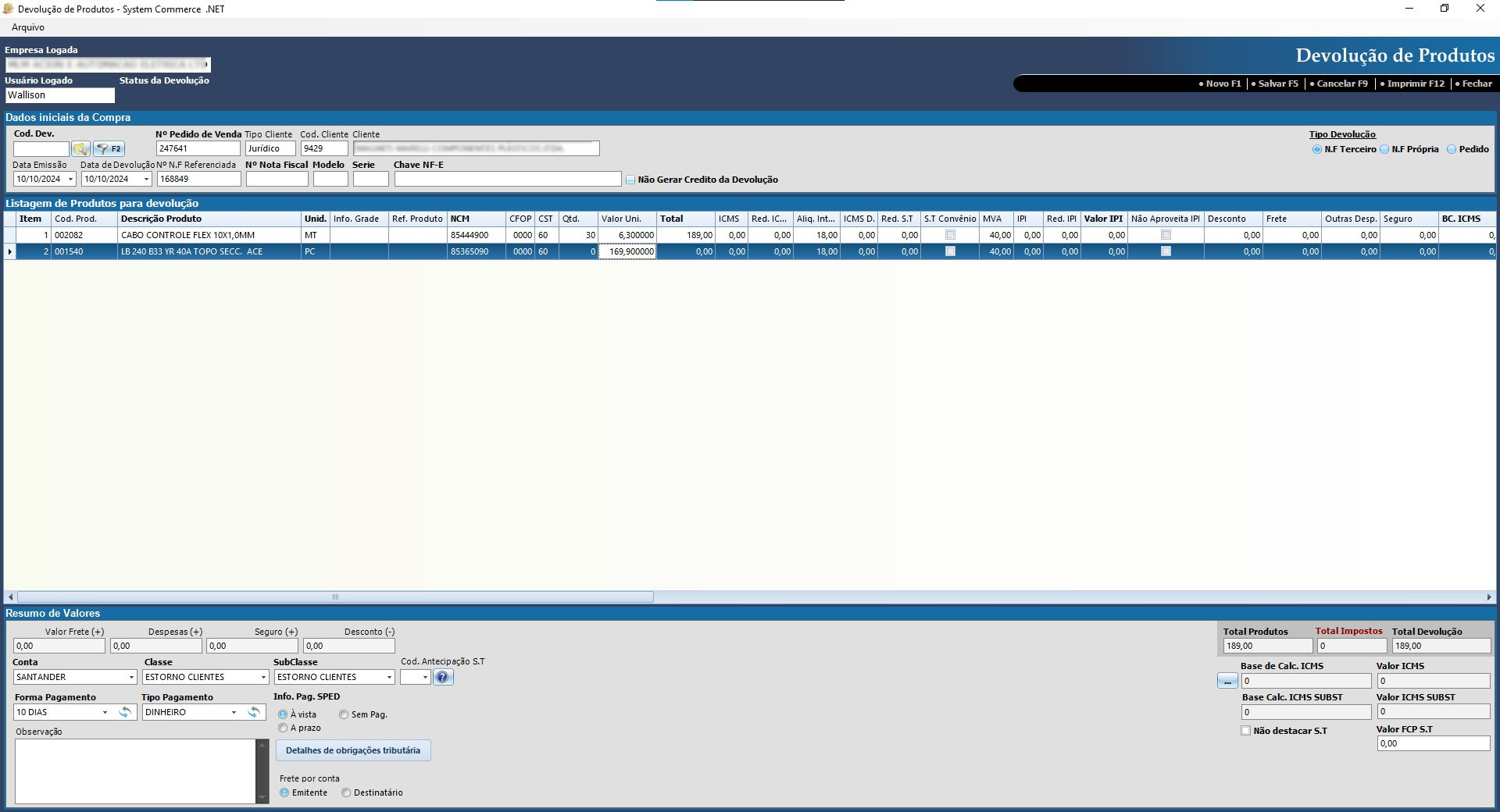Expand the Conta dropdown showing SANTANDER
This screenshot has height=812, width=1500.
point(130,678)
